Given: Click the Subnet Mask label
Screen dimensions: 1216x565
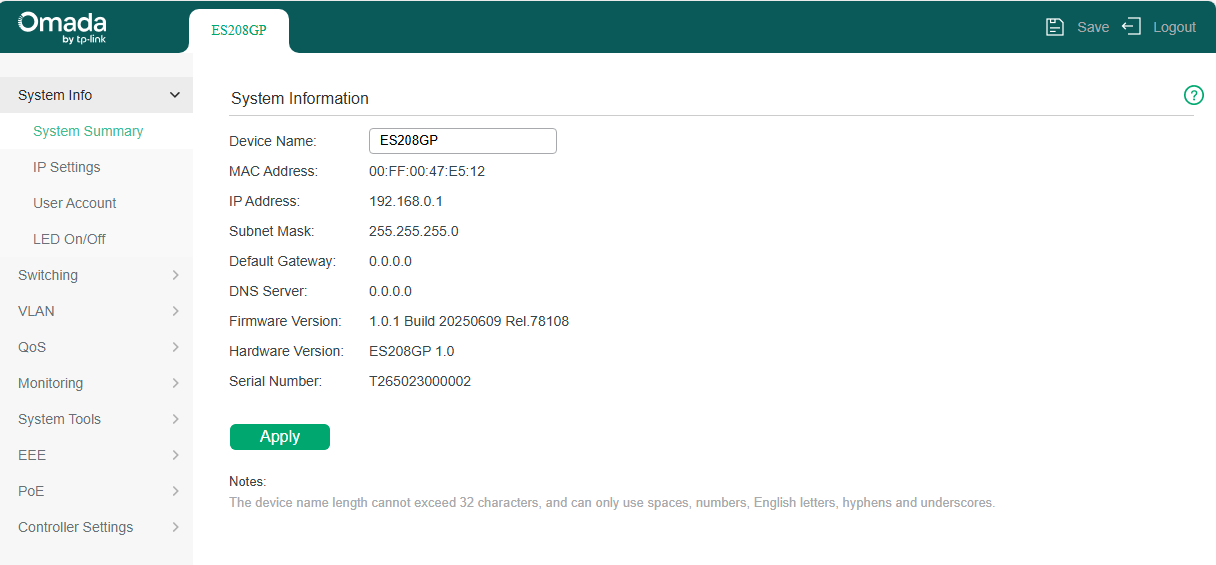Looking at the screenshot, I should (272, 231).
